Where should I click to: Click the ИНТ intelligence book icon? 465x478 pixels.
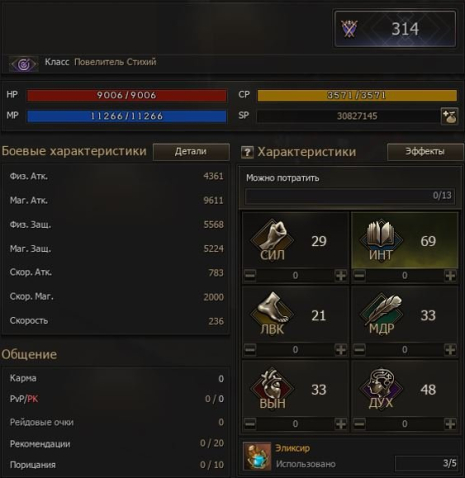381,239
